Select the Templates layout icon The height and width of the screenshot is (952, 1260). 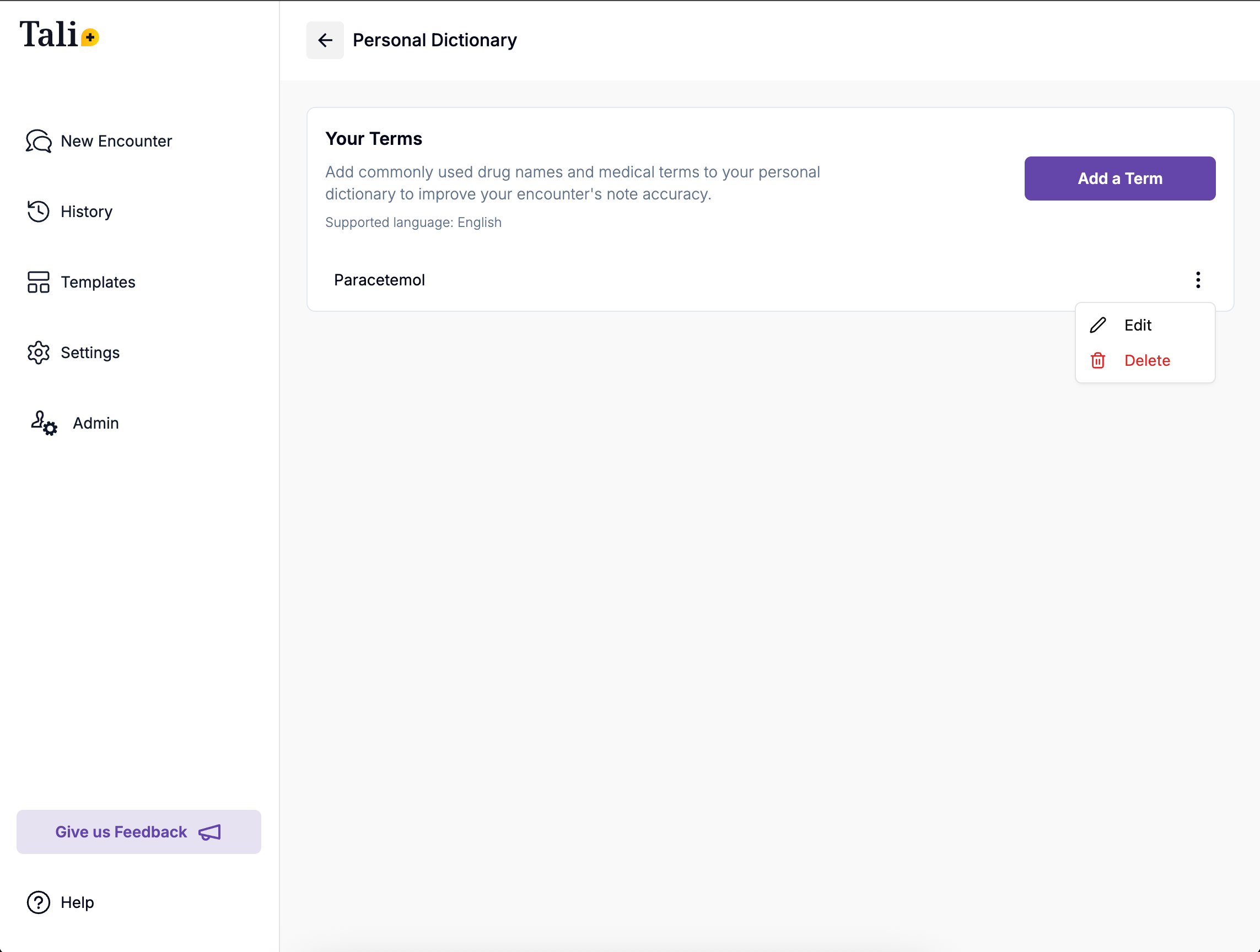point(38,282)
